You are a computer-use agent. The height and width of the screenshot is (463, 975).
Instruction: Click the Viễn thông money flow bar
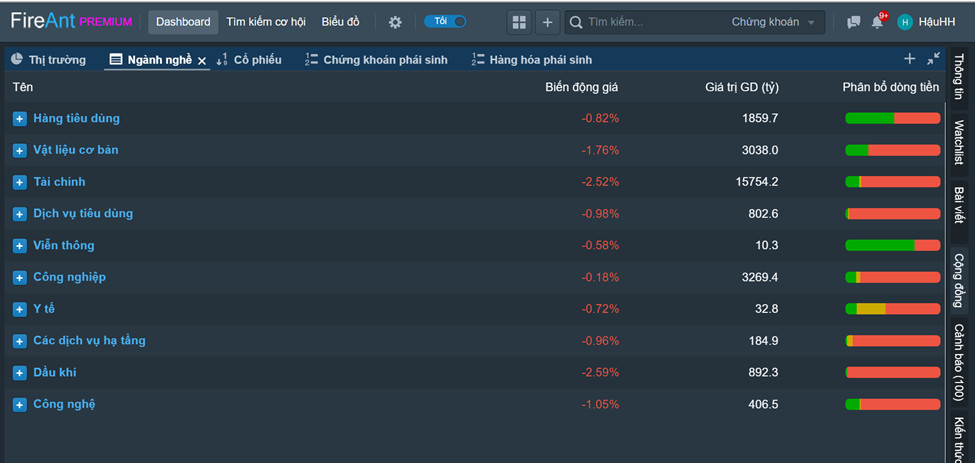(892, 246)
